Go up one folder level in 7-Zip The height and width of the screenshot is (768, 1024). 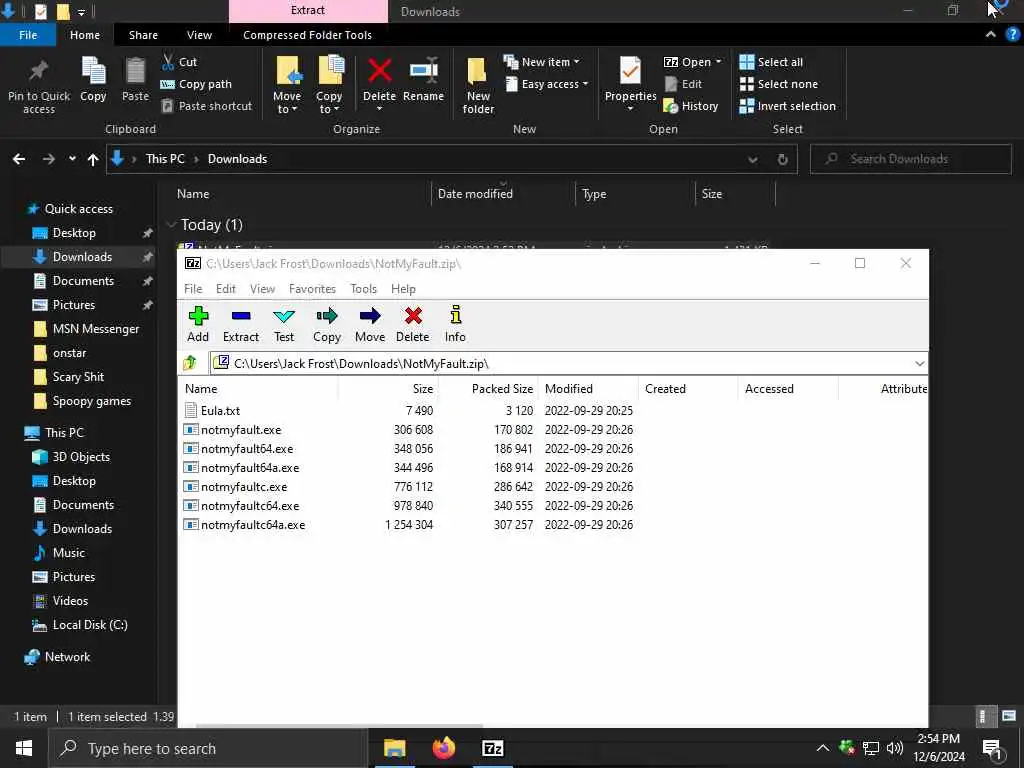coord(190,362)
